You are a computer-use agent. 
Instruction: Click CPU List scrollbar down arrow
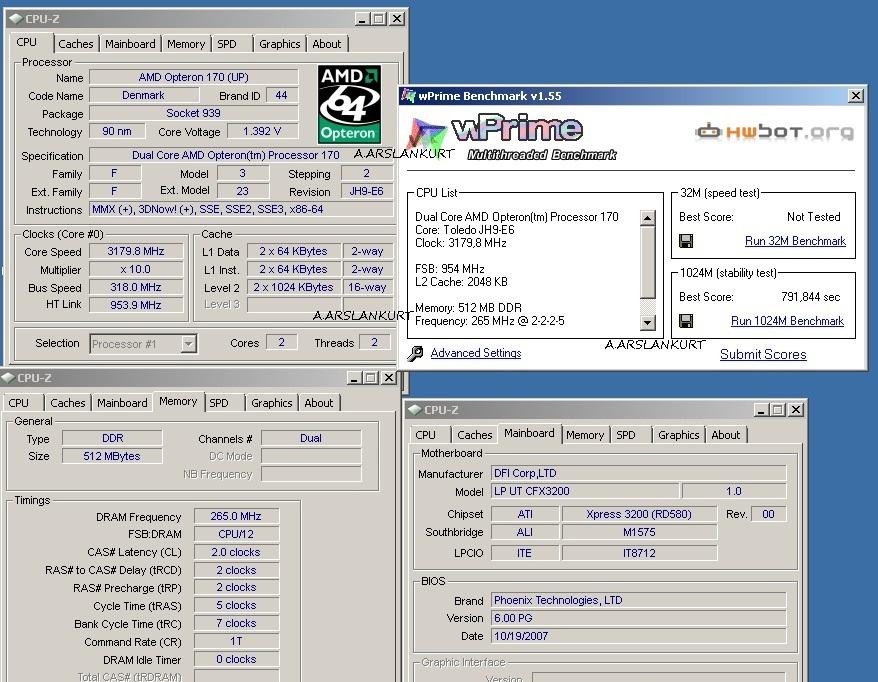(647, 322)
